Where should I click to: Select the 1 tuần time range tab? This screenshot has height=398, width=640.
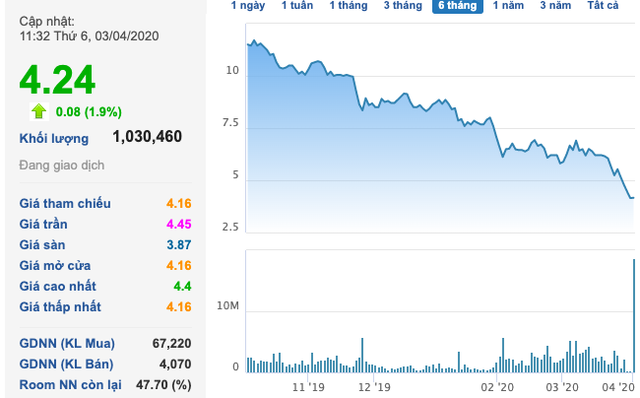click(x=297, y=6)
